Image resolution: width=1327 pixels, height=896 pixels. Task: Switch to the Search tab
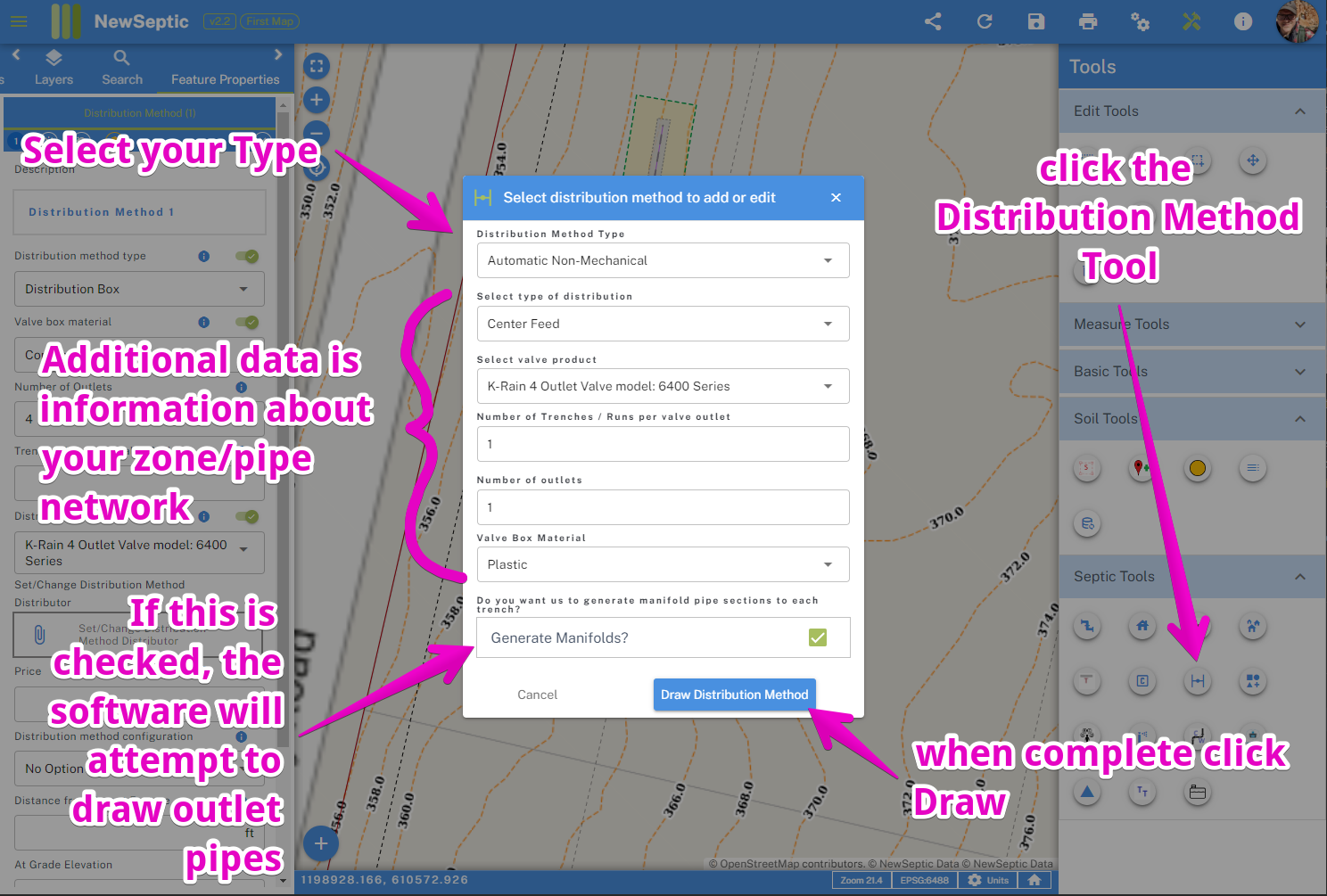pyautogui.click(x=121, y=68)
